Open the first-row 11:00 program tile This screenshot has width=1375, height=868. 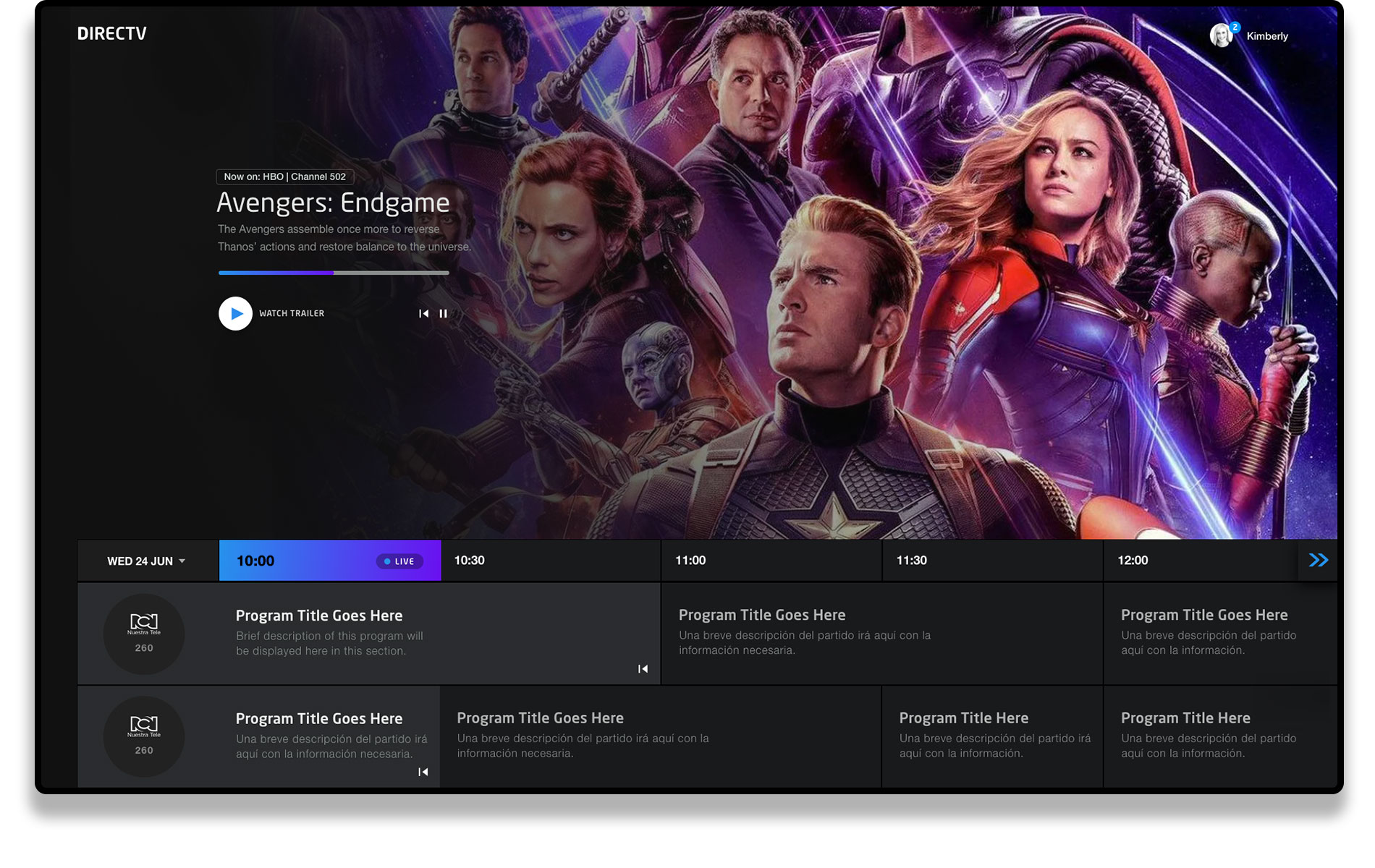coord(881,633)
